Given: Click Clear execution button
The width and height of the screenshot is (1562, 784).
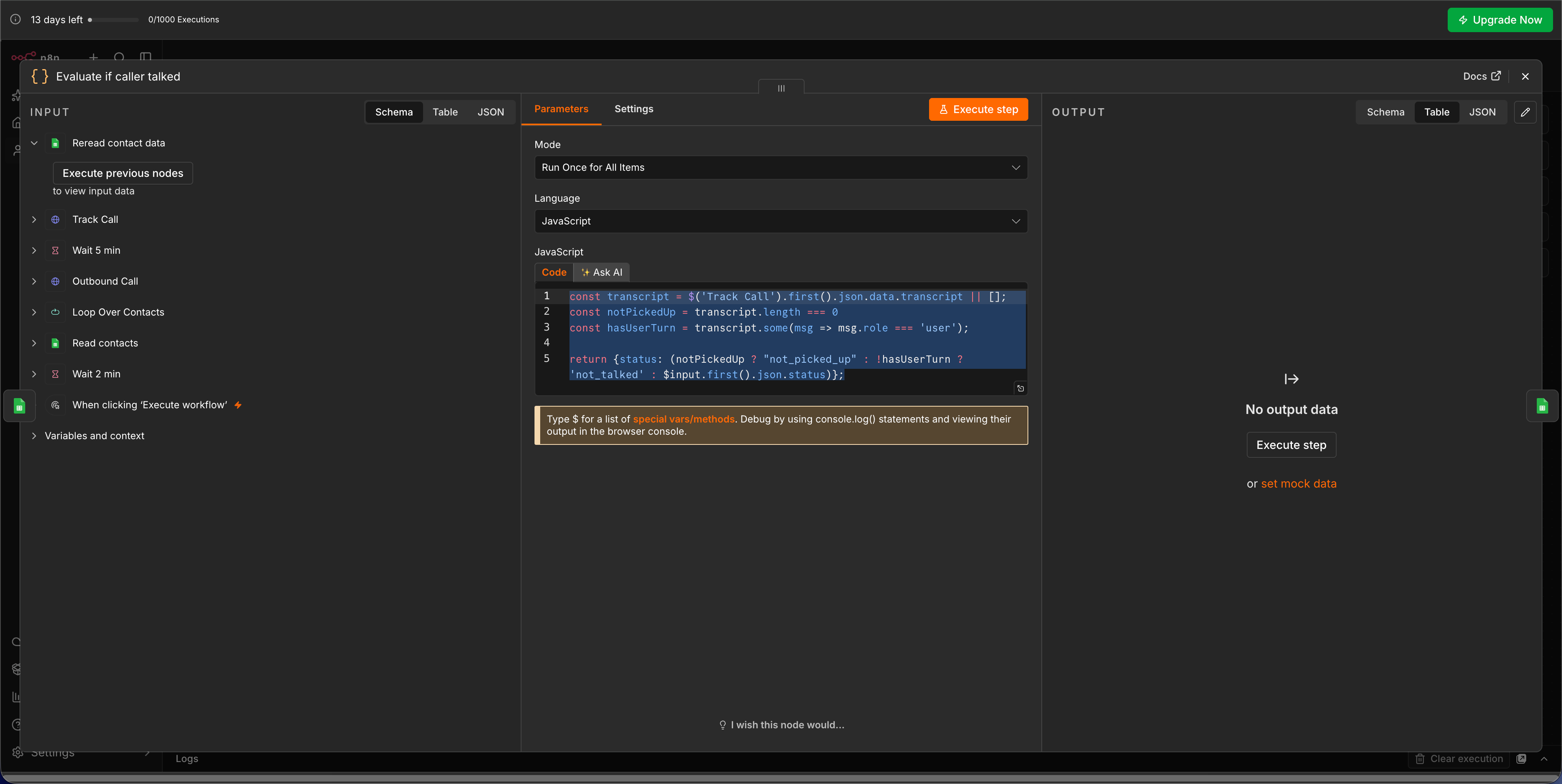Looking at the screenshot, I should (1459, 758).
